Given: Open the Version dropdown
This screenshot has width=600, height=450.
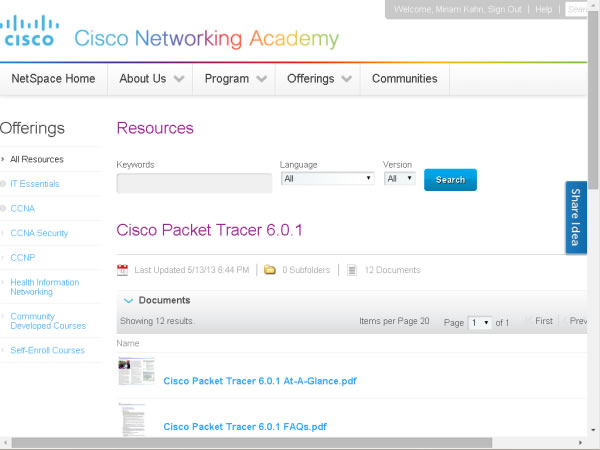Looking at the screenshot, I should tap(399, 179).
